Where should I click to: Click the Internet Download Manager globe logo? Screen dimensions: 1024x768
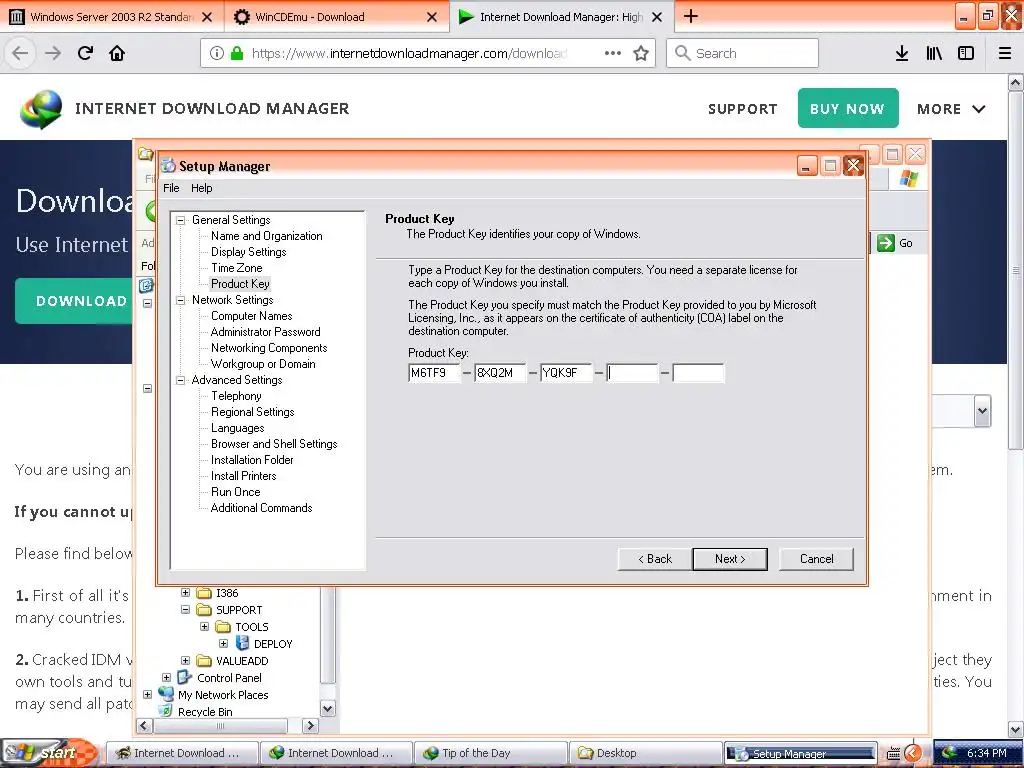point(41,108)
